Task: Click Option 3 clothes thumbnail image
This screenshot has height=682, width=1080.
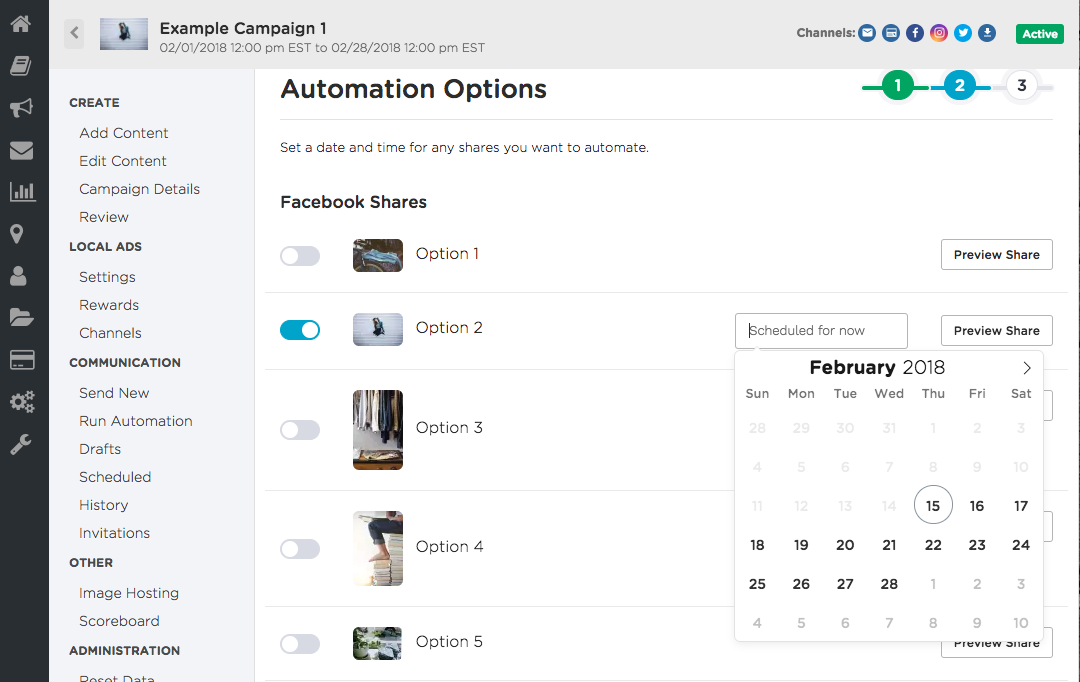Action: tap(378, 430)
